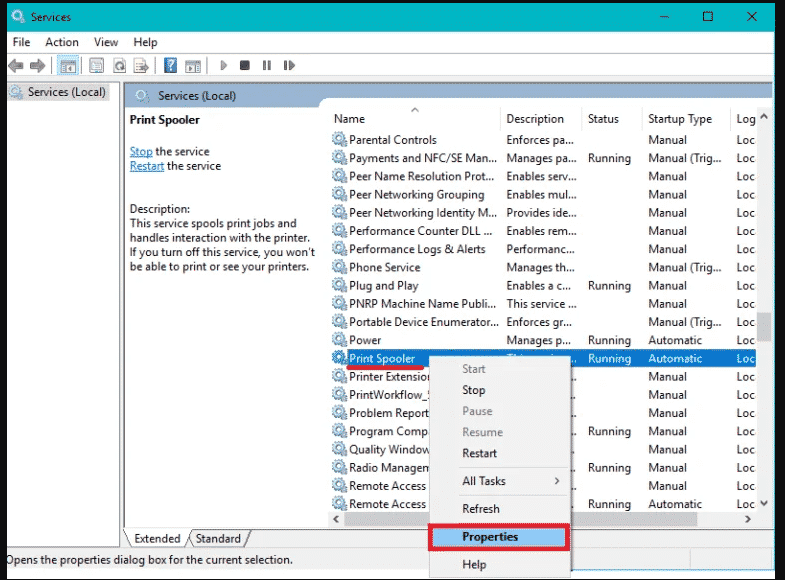Toggle Show/Hide Action Pane toolbar icon
This screenshot has width=785, height=580.
193,66
